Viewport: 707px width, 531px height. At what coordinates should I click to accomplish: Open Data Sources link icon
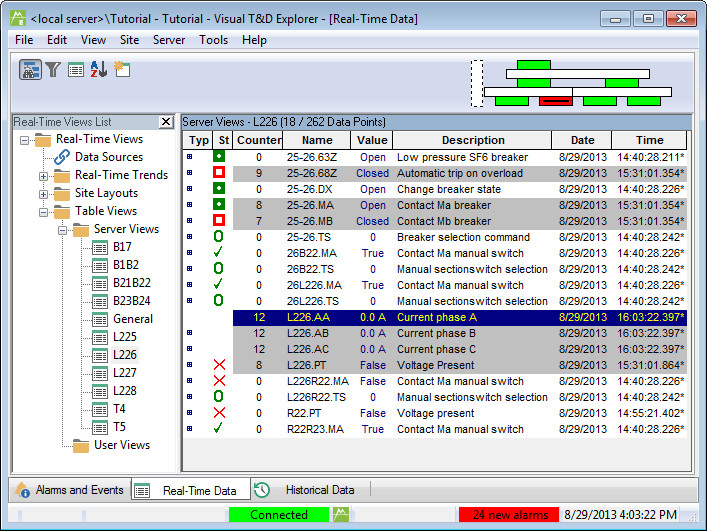(x=62, y=157)
